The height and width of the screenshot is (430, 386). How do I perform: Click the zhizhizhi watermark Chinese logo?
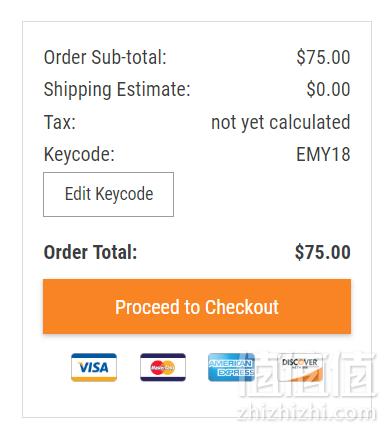(x=308, y=375)
